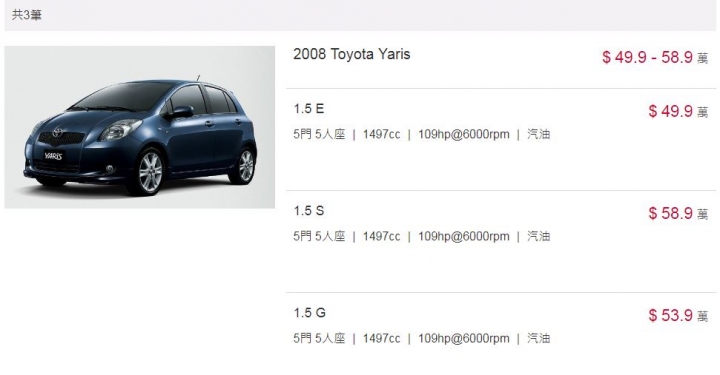
Task: Click 109hp@6000rpm under the 1.5 E trim
Action: (x=464, y=134)
